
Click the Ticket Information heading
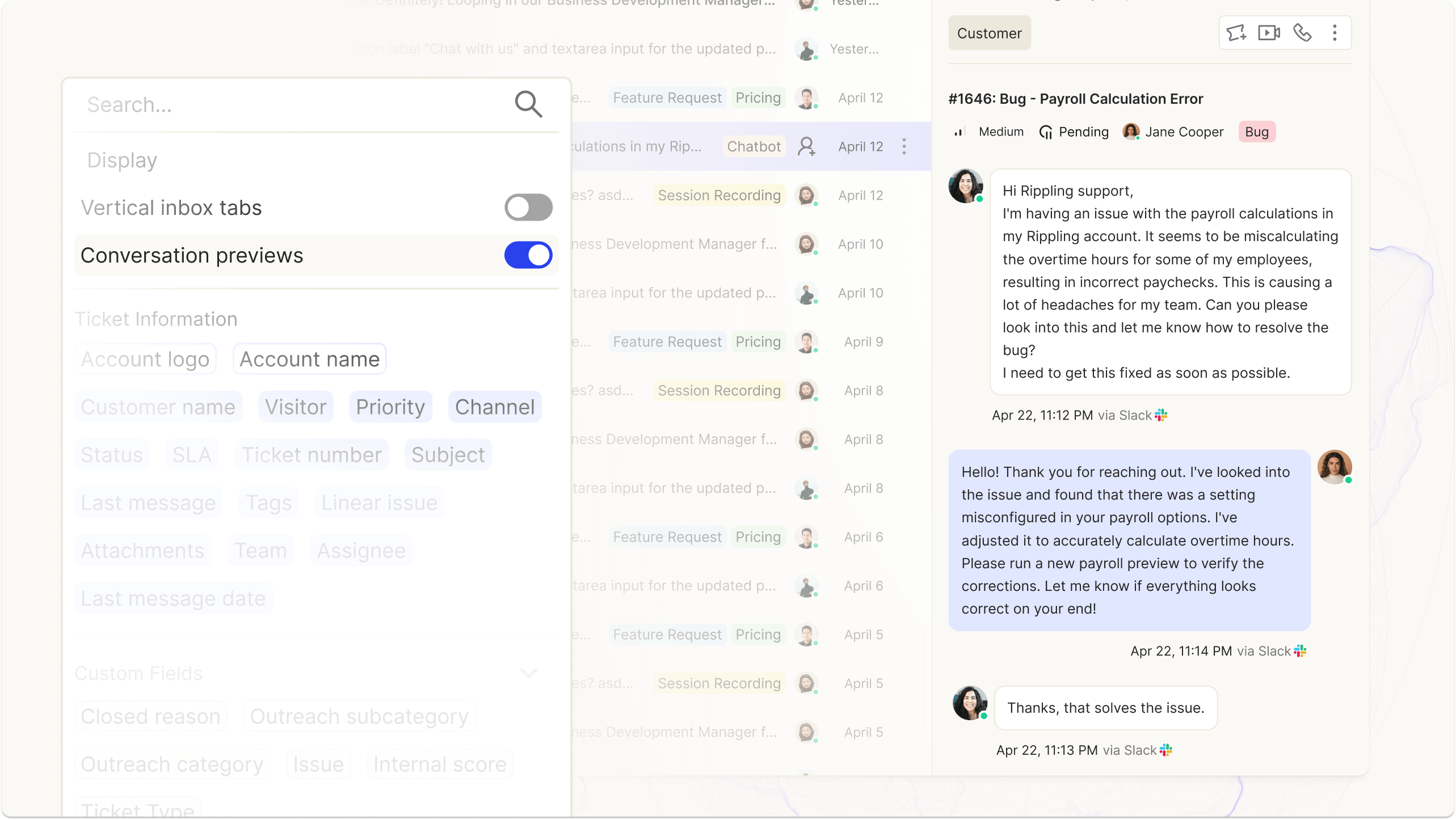tap(156, 319)
